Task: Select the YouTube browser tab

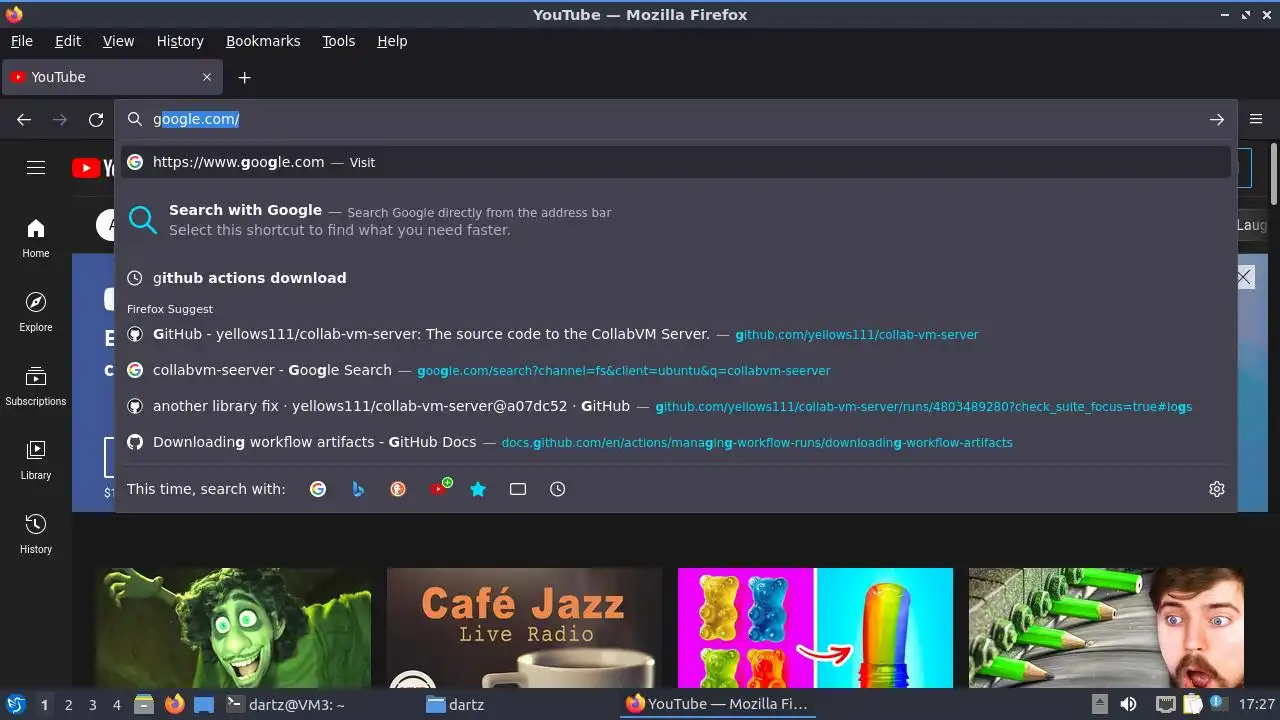Action: pos(112,77)
